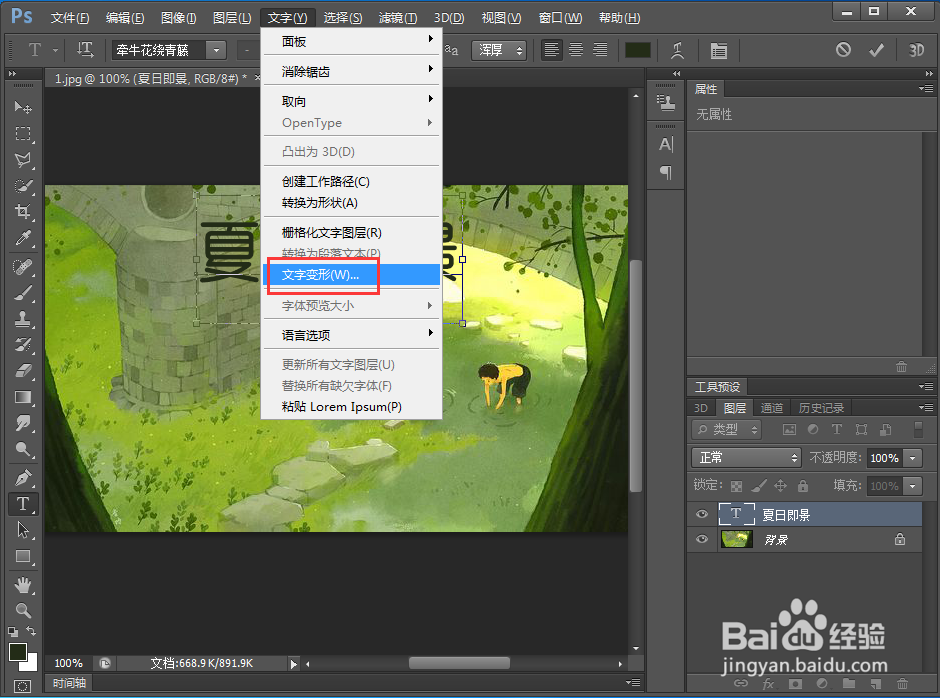Select the Move tool
Image resolution: width=940 pixels, height=698 pixels.
[23, 107]
